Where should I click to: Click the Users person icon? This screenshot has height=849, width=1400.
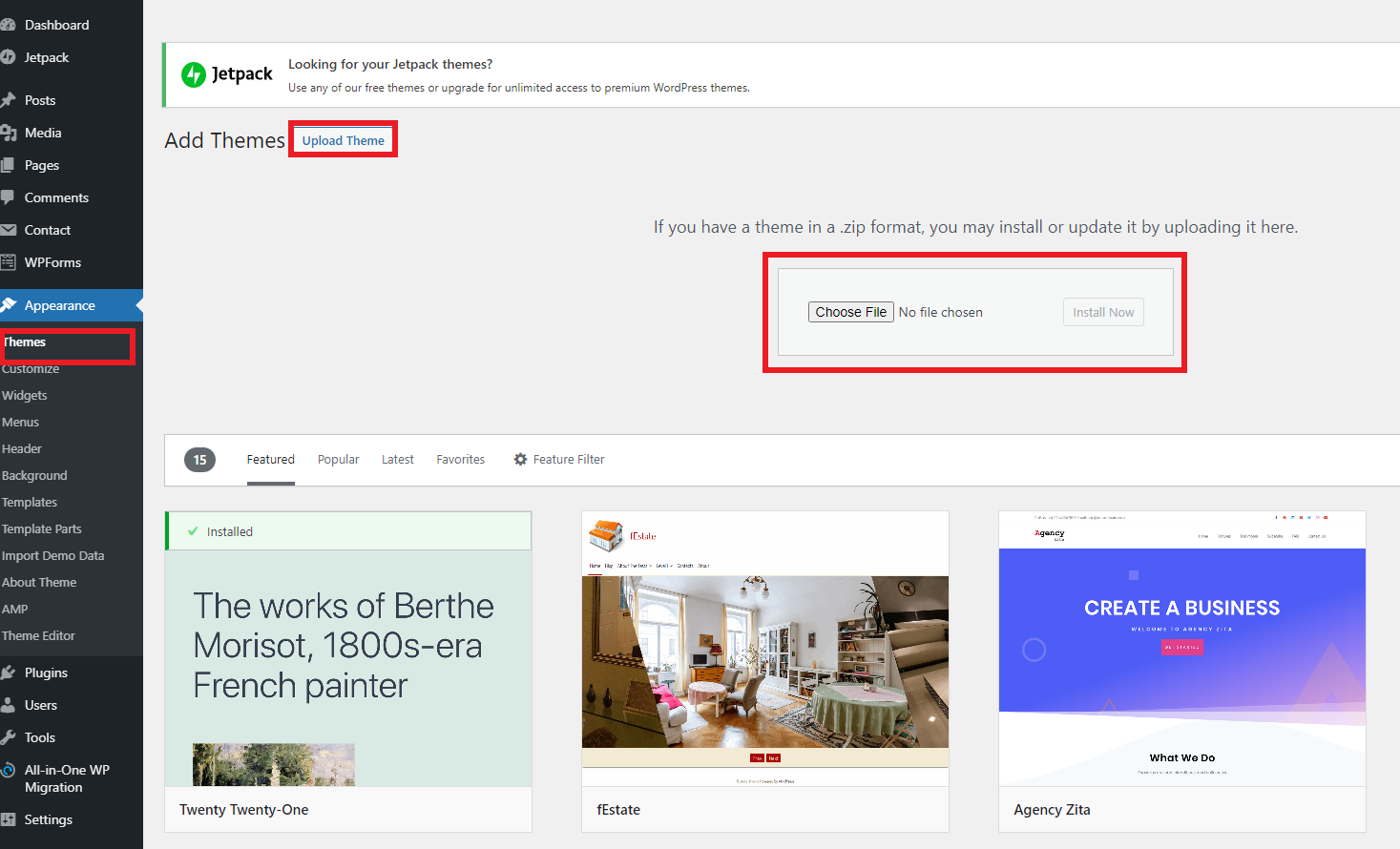pyautogui.click(x=8, y=705)
